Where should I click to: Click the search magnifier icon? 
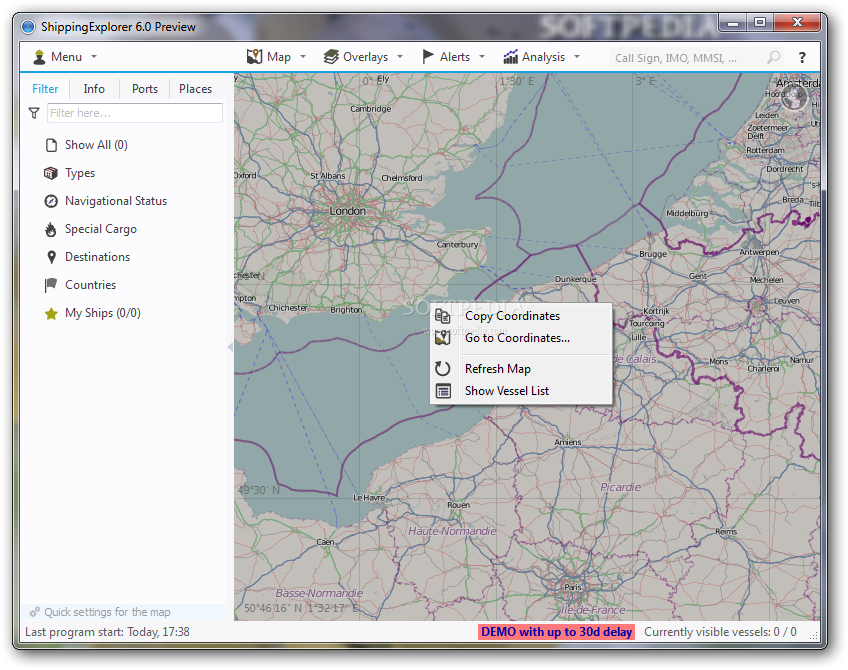pyautogui.click(x=774, y=57)
